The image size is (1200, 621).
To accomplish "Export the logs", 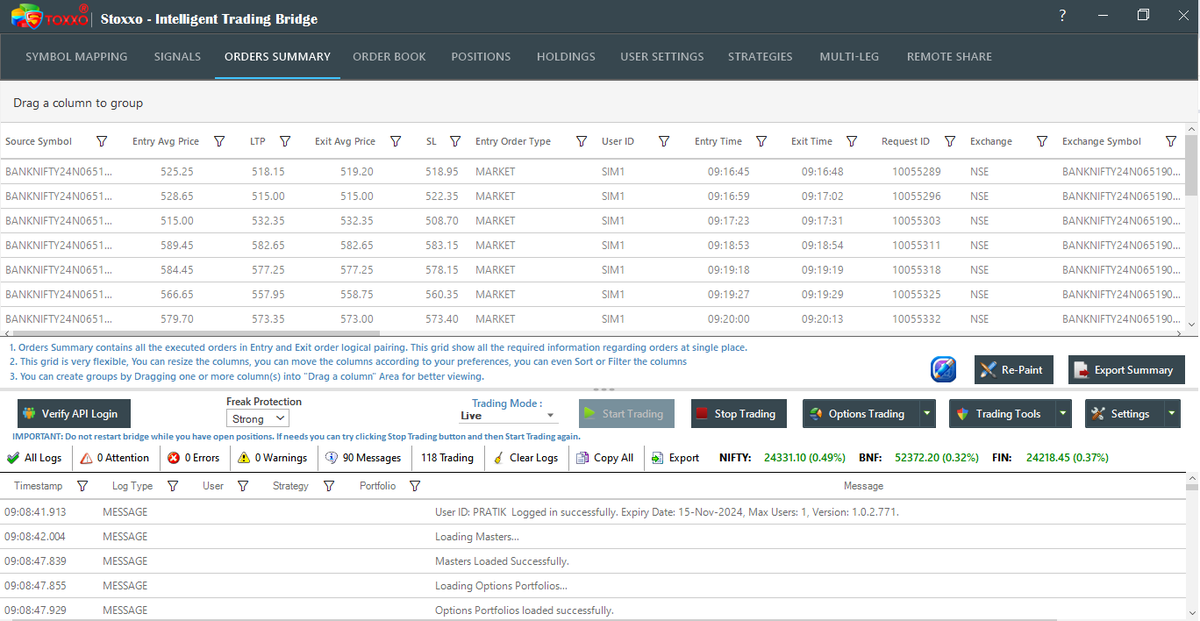I will [674, 458].
